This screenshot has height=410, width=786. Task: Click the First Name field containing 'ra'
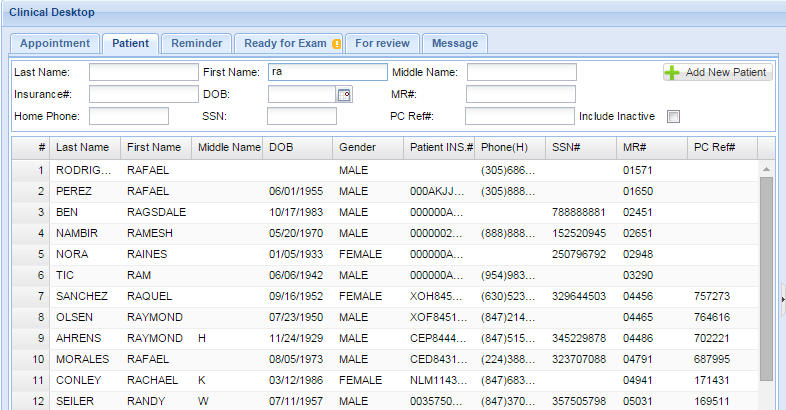328,72
